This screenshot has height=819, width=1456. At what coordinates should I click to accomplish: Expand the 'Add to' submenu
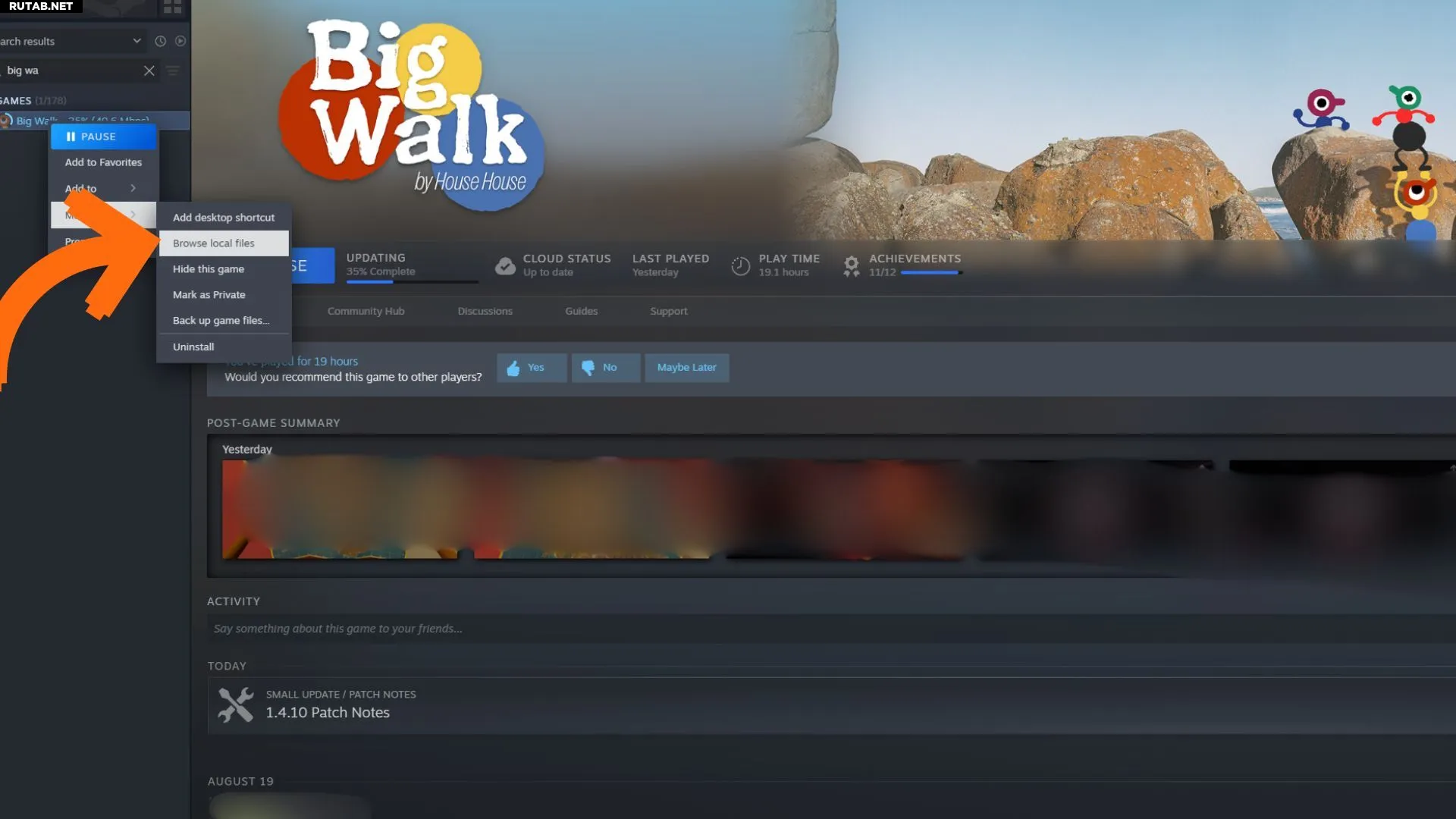103,188
